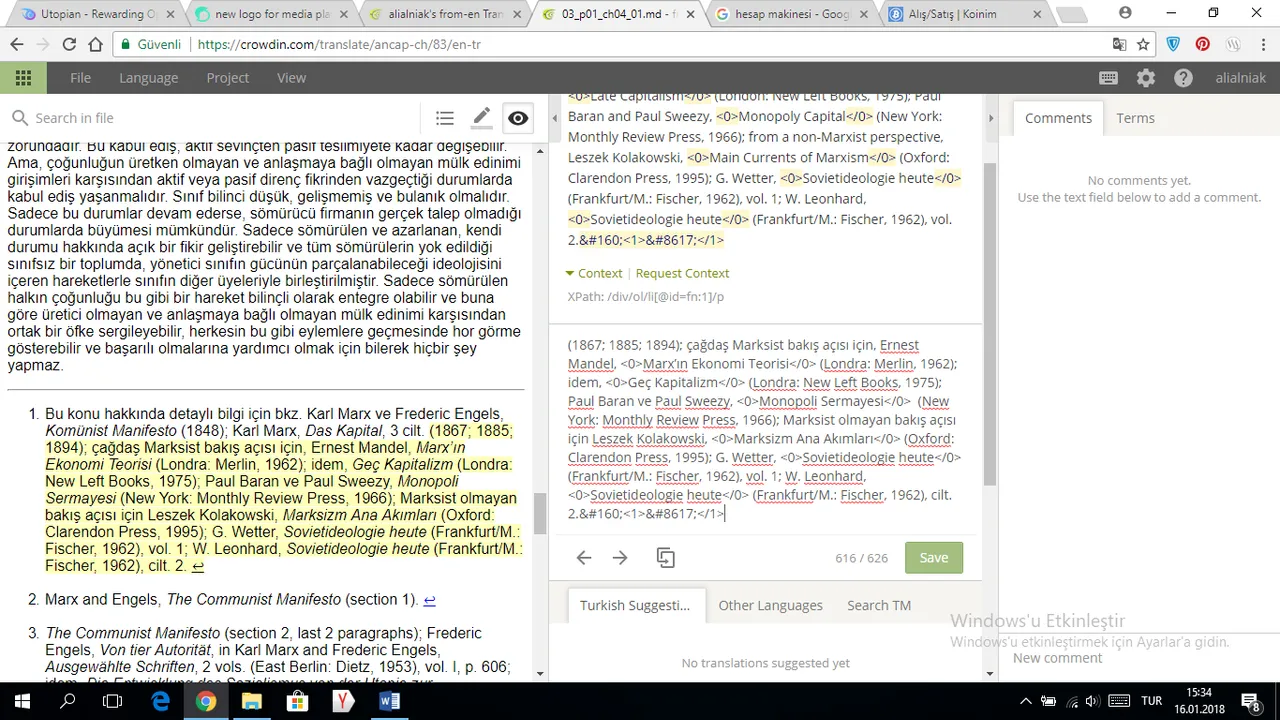Open the File menu
Image resolution: width=1280 pixels, height=720 pixels.
81,78
